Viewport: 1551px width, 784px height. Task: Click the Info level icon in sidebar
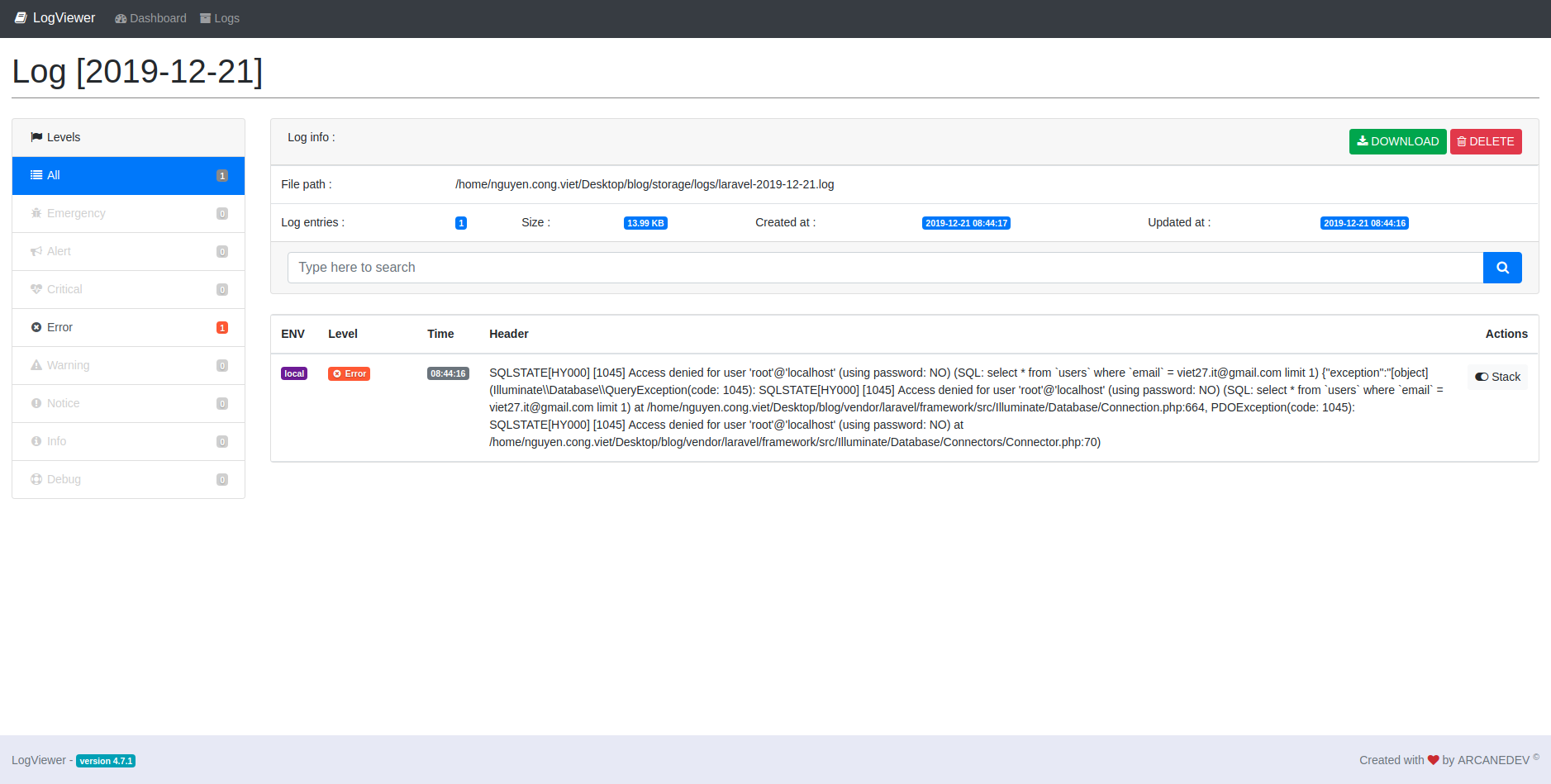tap(36, 441)
